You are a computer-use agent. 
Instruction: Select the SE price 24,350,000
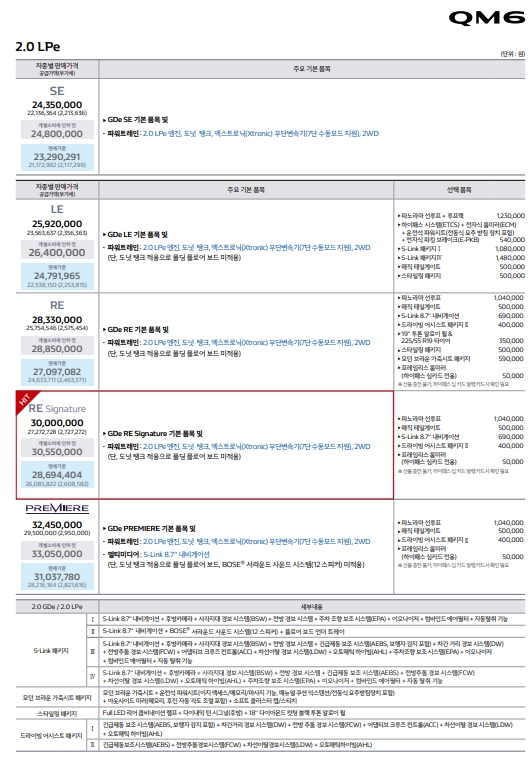(57, 105)
